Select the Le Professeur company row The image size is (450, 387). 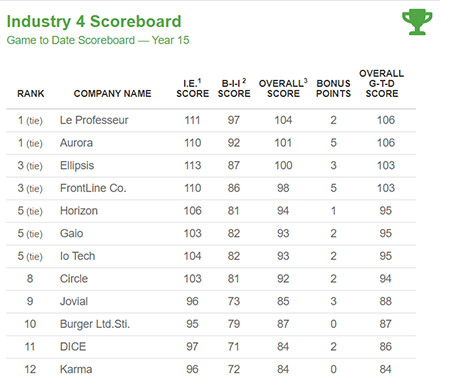pos(211,120)
